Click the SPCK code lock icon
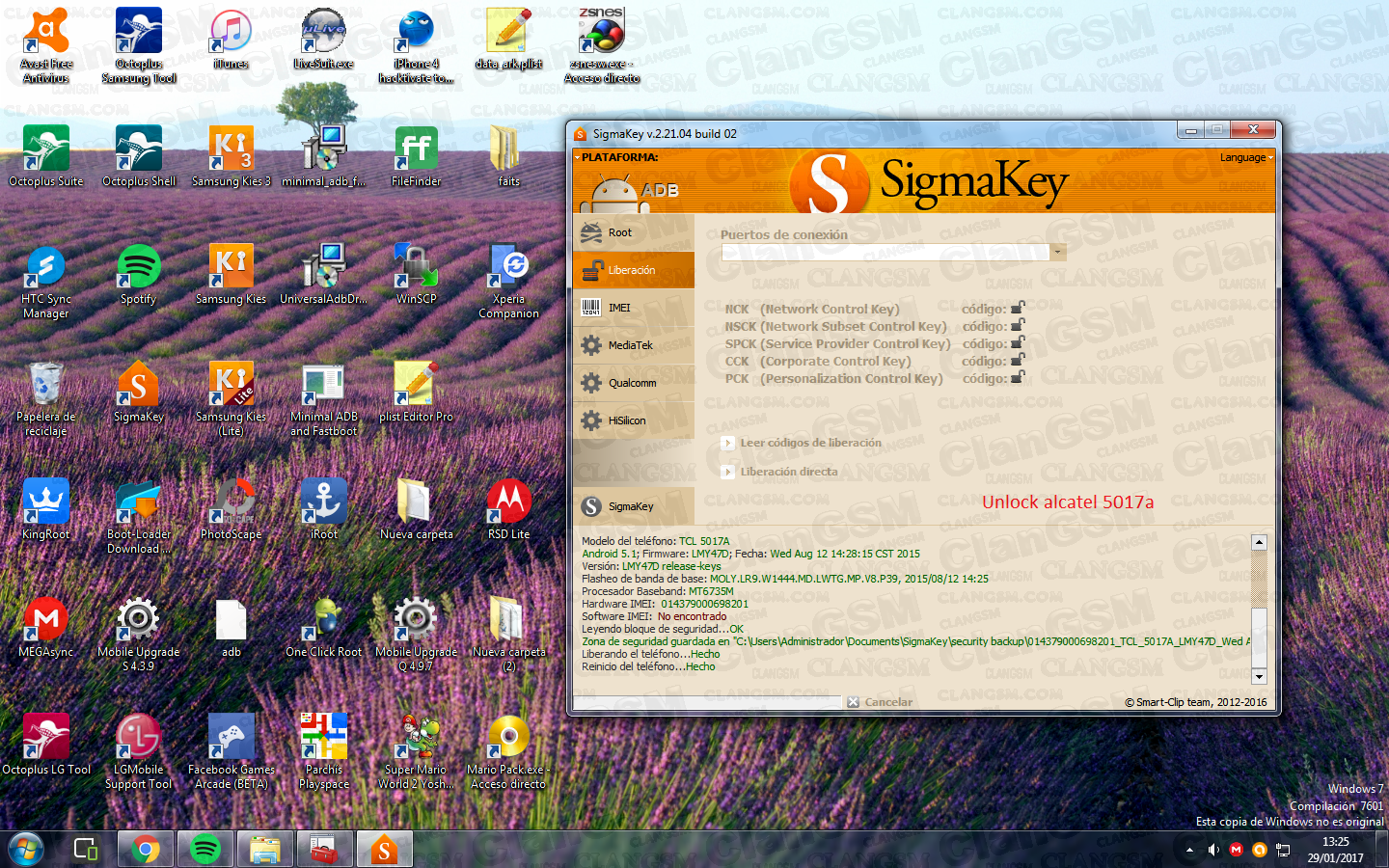 (x=1018, y=342)
